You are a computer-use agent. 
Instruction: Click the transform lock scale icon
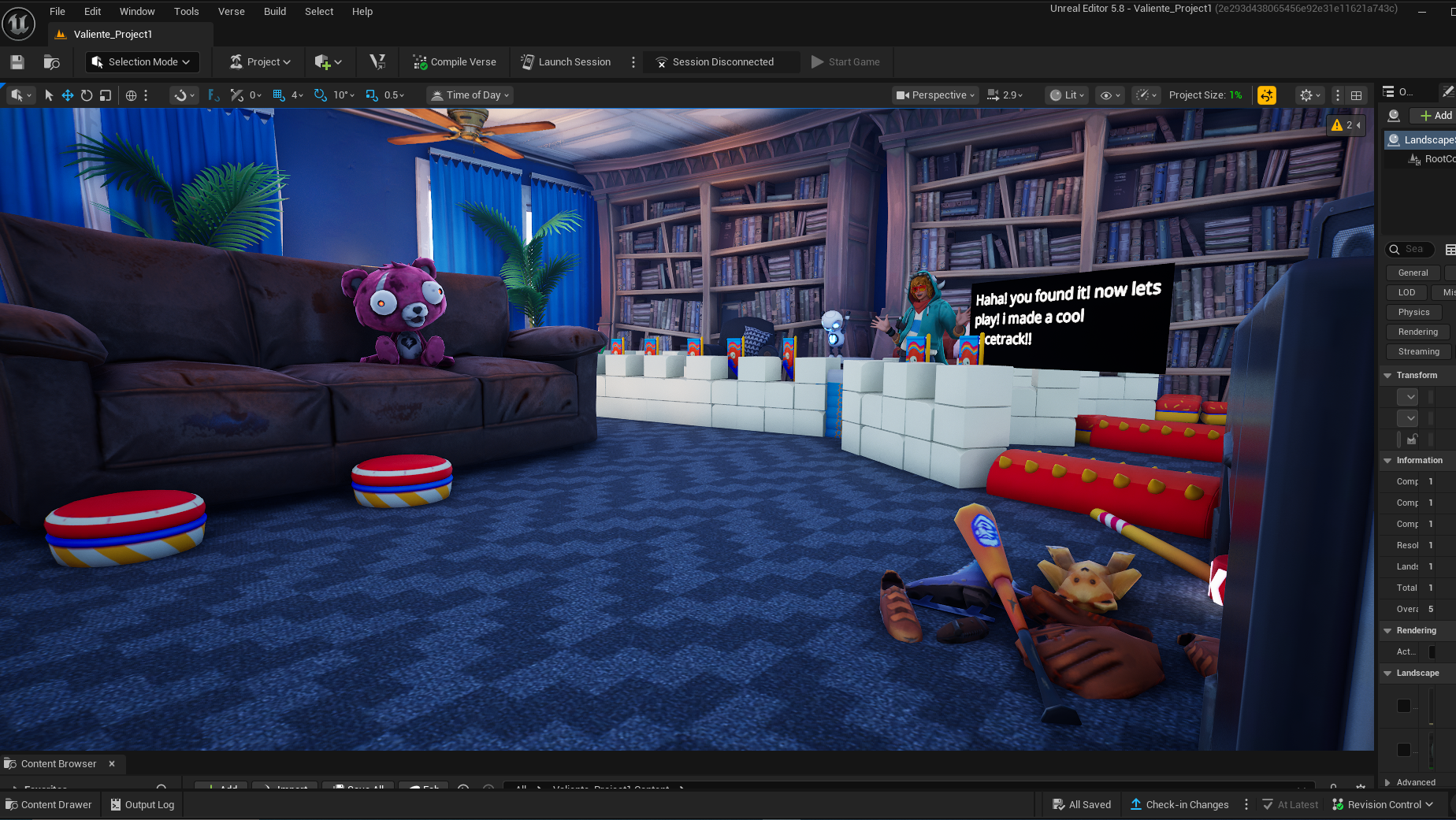click(1412, 440)
